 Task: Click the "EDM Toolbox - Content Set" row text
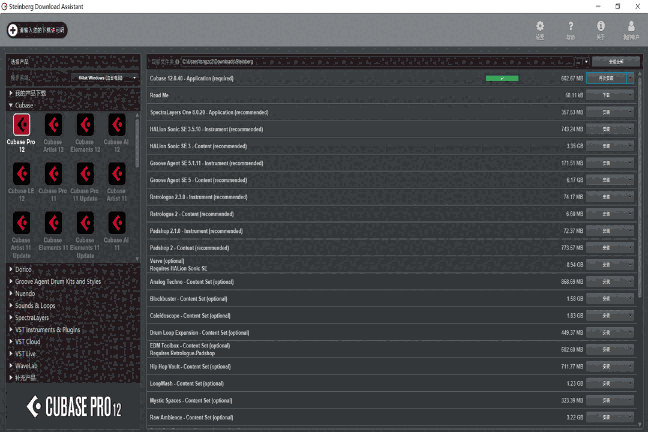(x=190, y=346)
